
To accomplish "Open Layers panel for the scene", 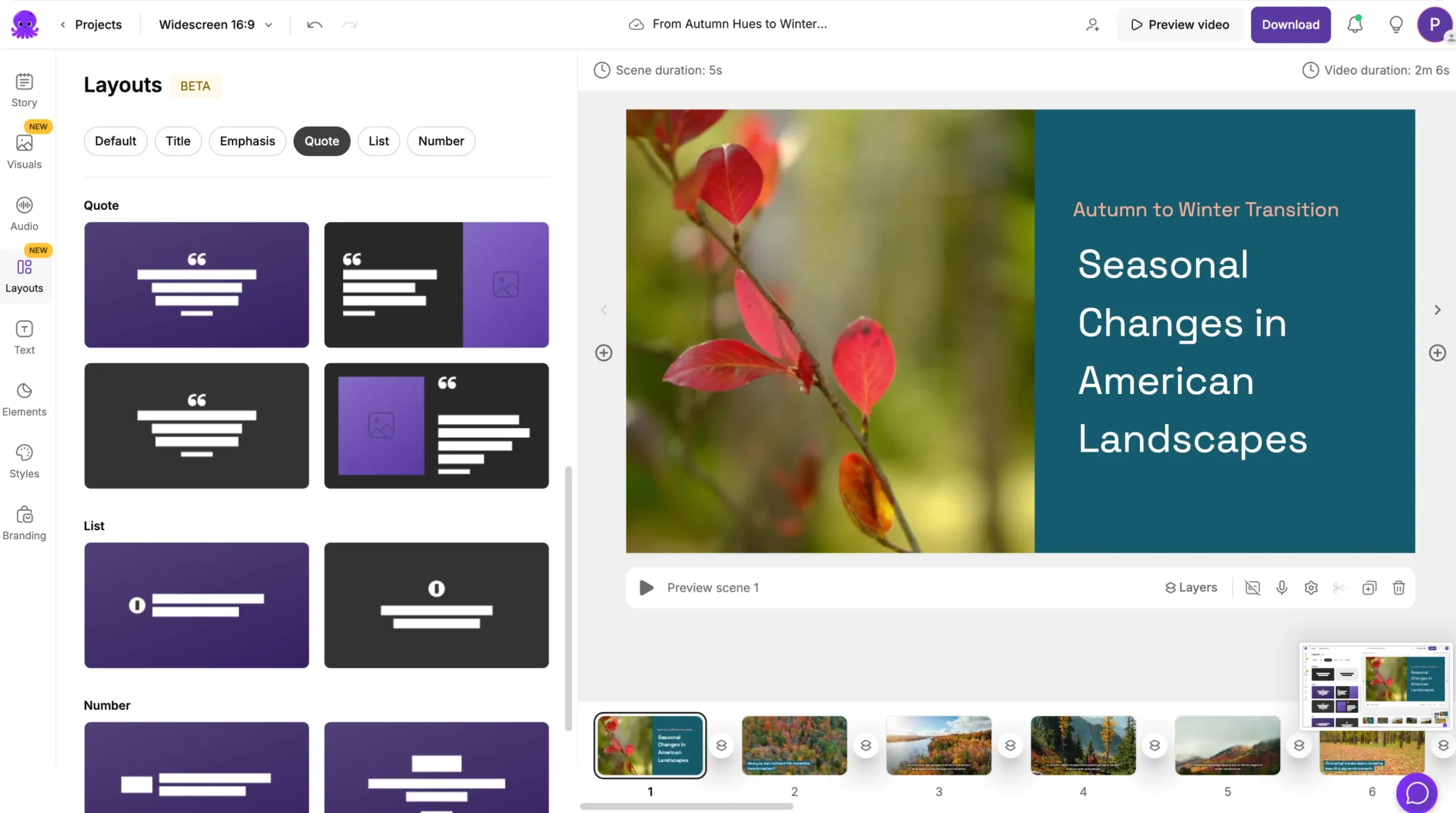I will point(1191,587).
